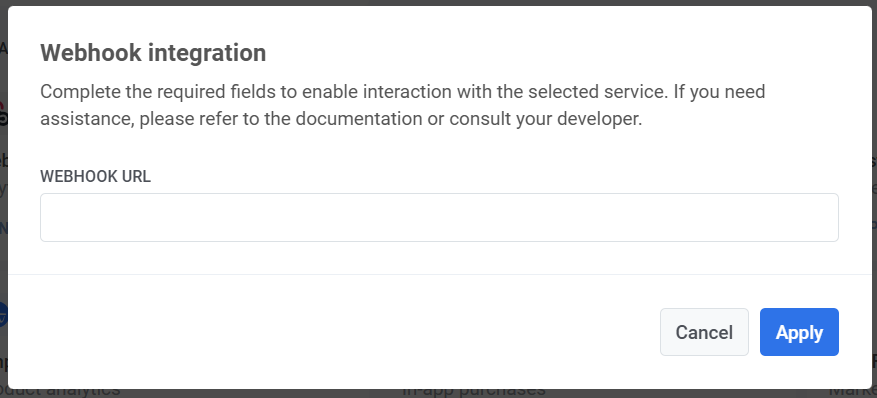
Task: Click the partially hidden blue link at right edge
Action: pyautogui.click(x=874, y=225)
